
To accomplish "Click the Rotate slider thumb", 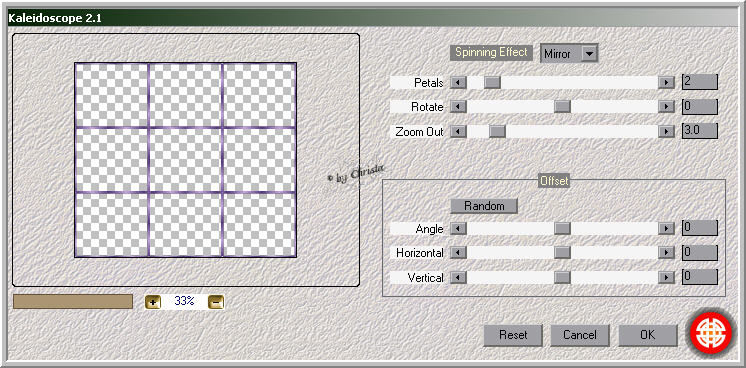I will 562,107.
